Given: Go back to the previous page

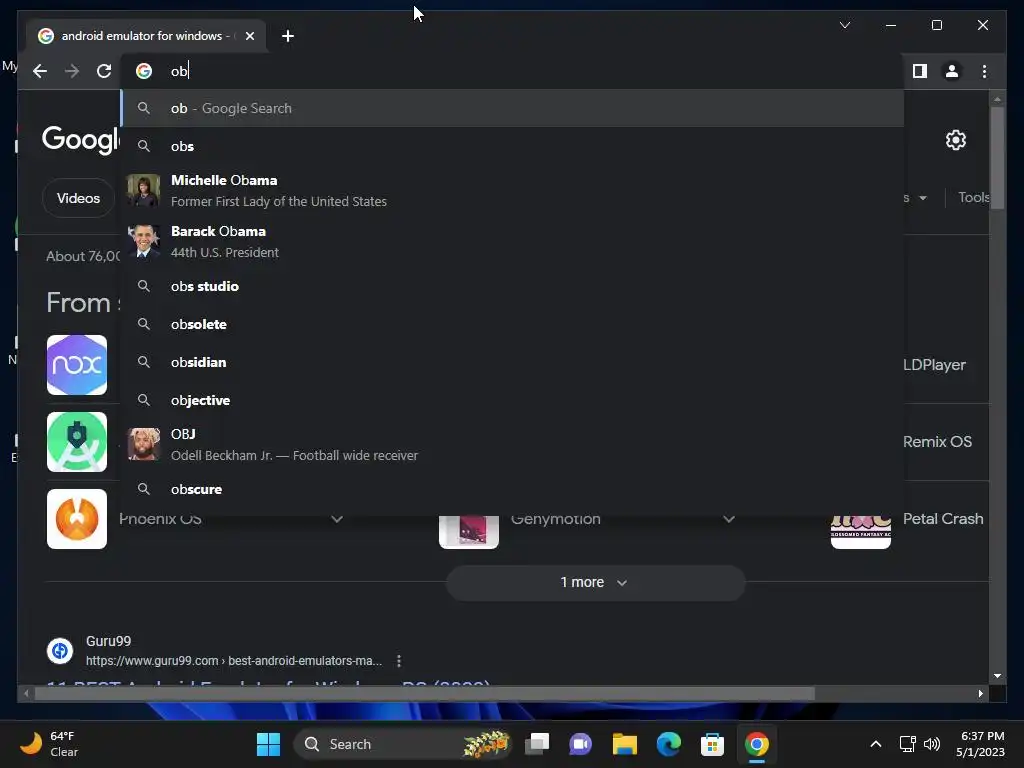Looking at the screenshot, I should pos(40,71).
